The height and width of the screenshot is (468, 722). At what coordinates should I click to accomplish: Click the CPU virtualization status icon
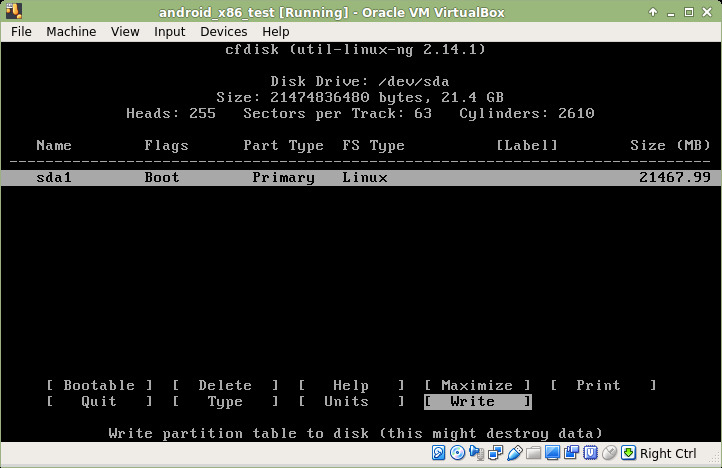590,453
